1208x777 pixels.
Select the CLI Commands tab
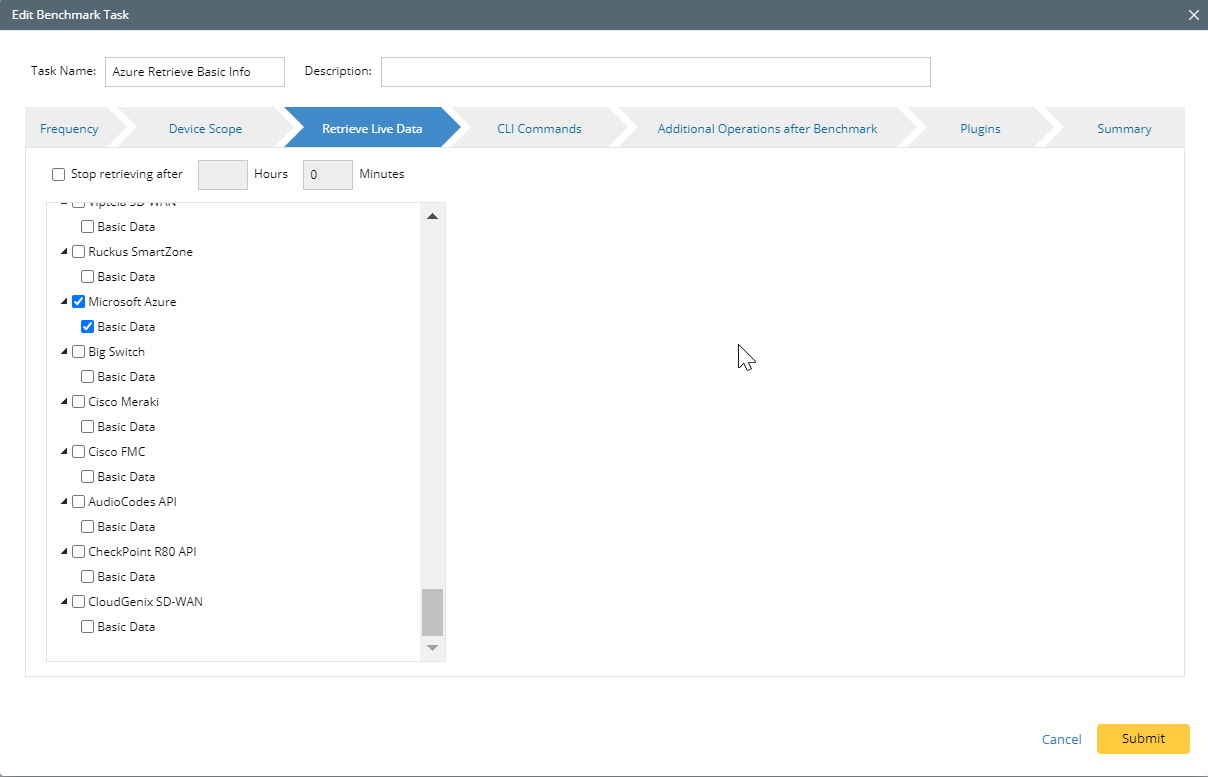click(x=539, y=128)
